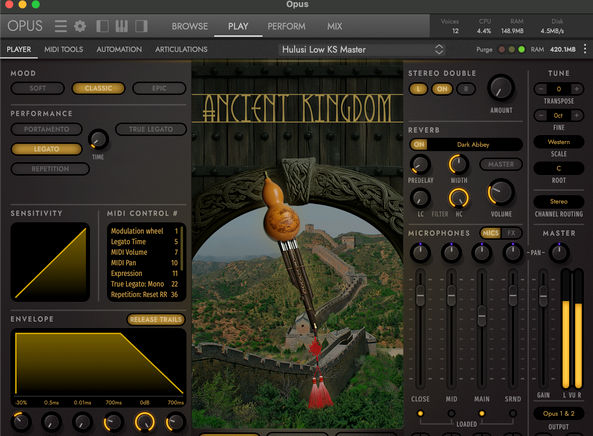Click the Srnd mic pan knob
The width and height of the screenshot is (593, 436).
[513, 253]
